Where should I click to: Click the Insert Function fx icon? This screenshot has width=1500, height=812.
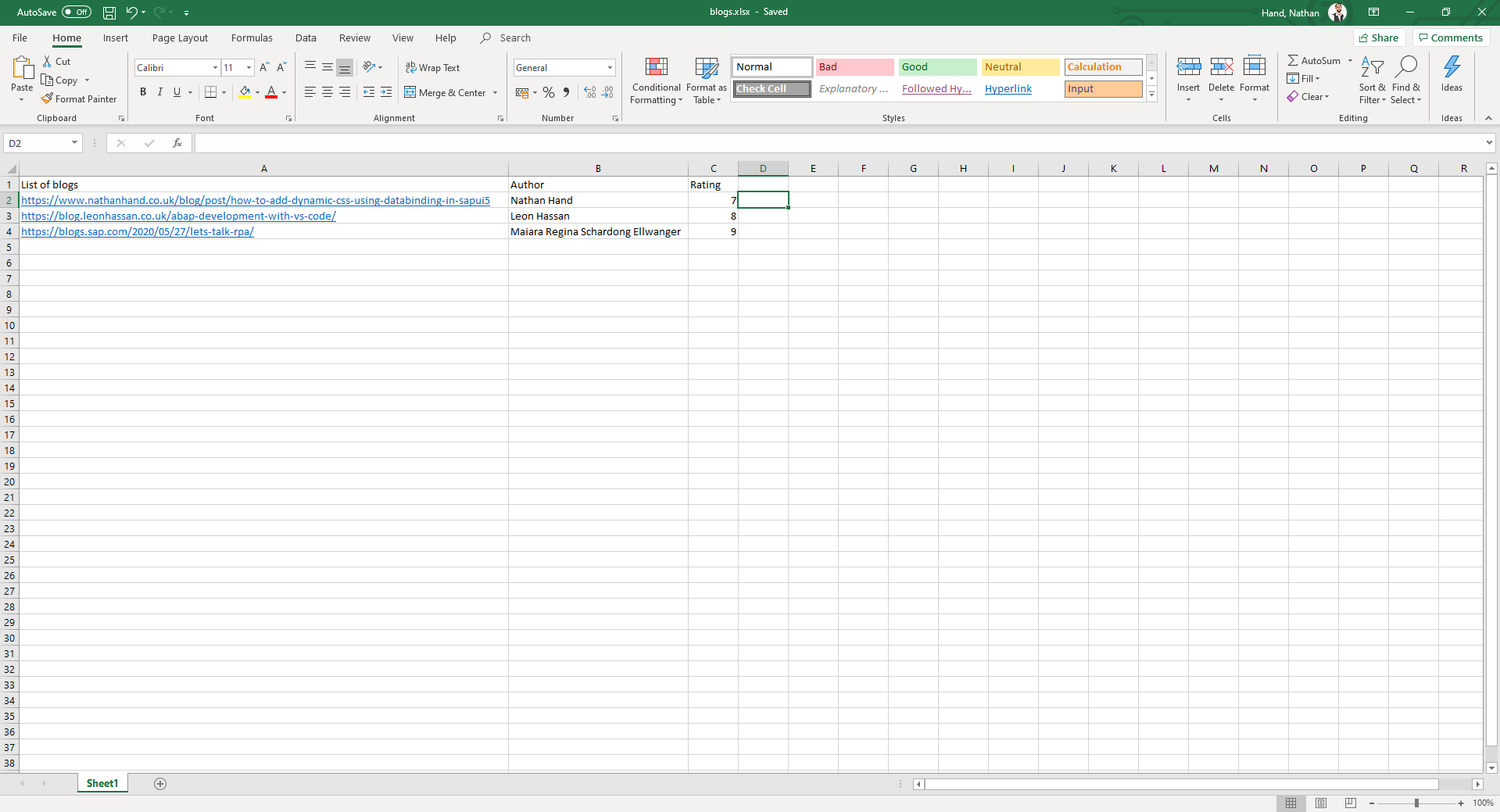tap(177, 143)
